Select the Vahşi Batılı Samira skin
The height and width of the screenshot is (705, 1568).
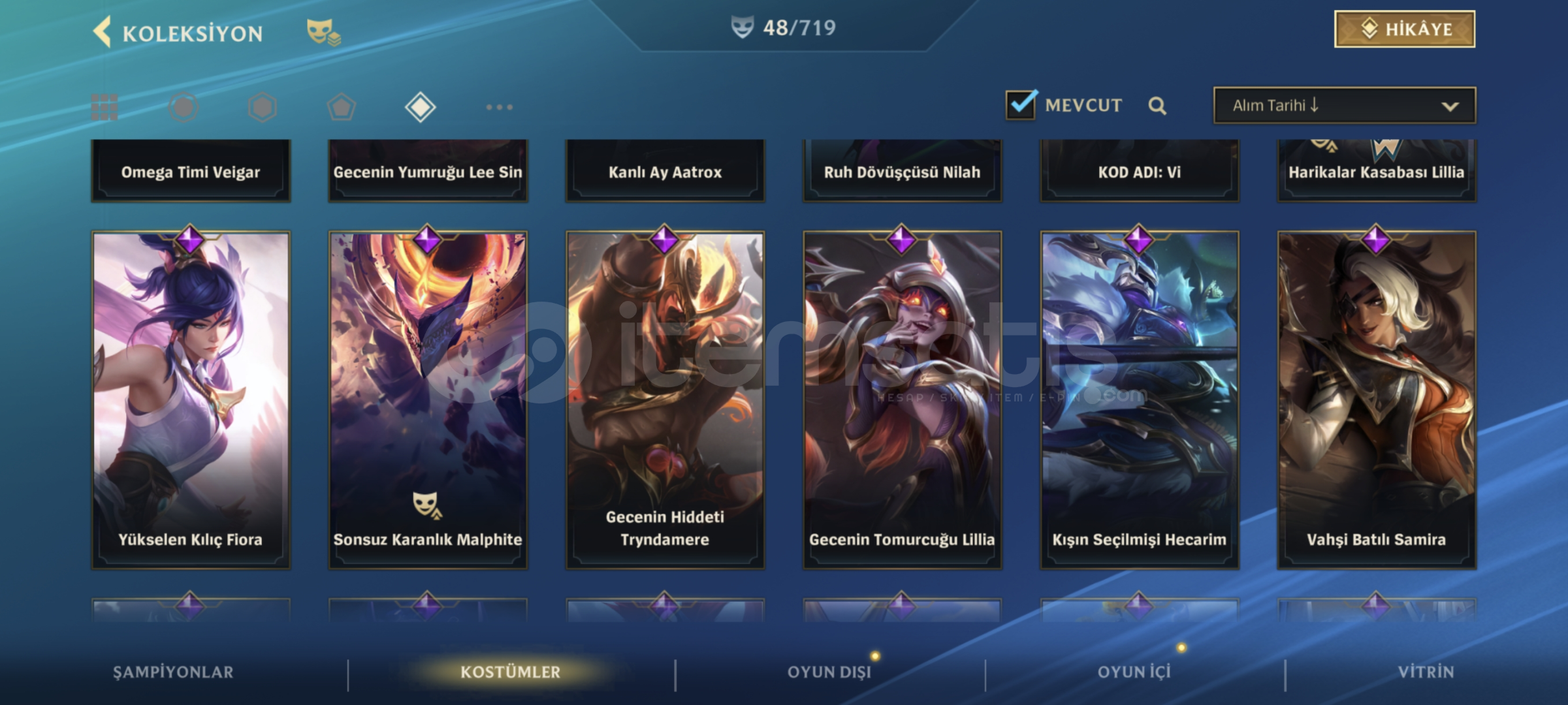click(x=1377, y=400)
